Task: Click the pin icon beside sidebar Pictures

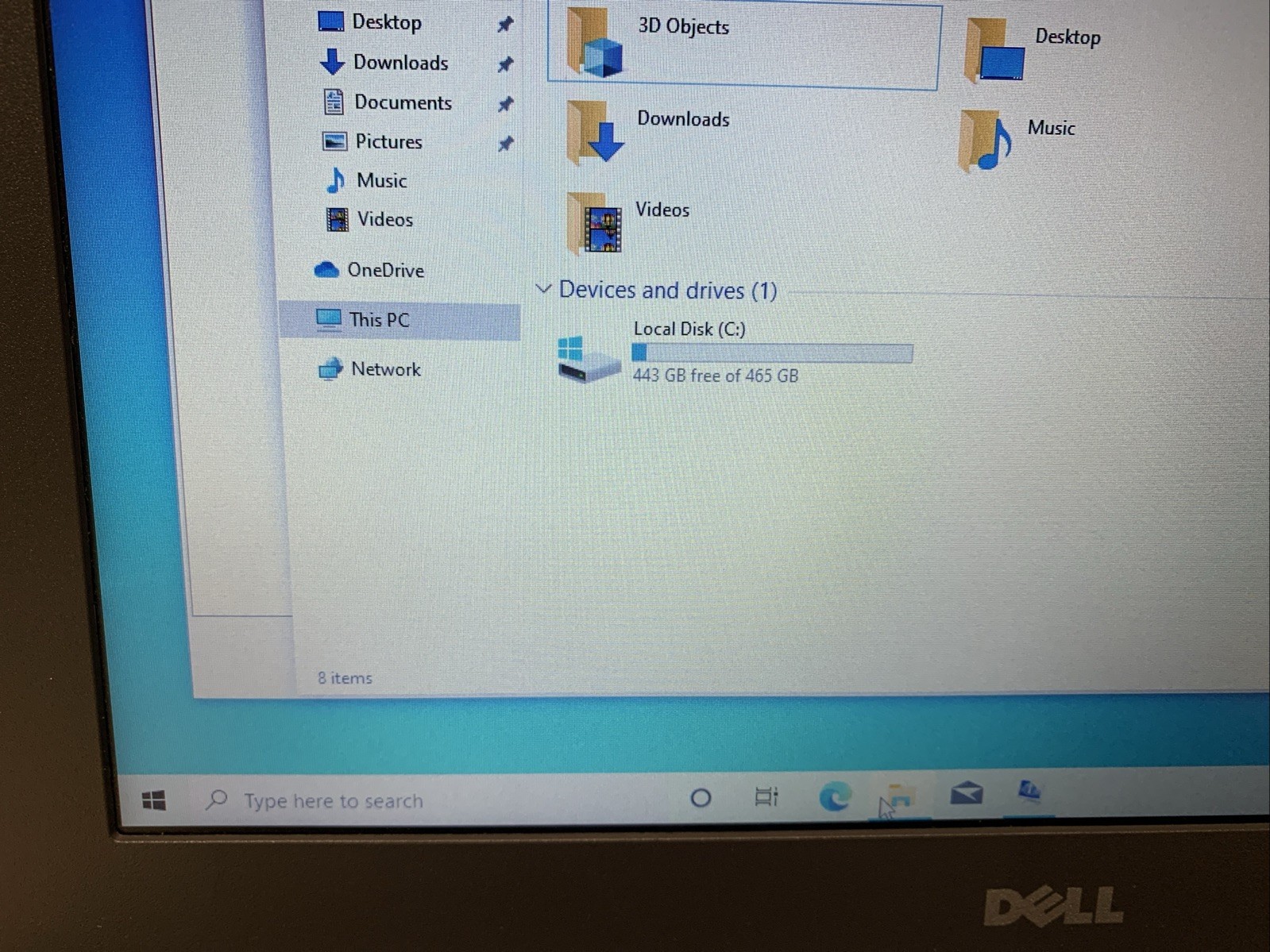Action: point(505,144)
